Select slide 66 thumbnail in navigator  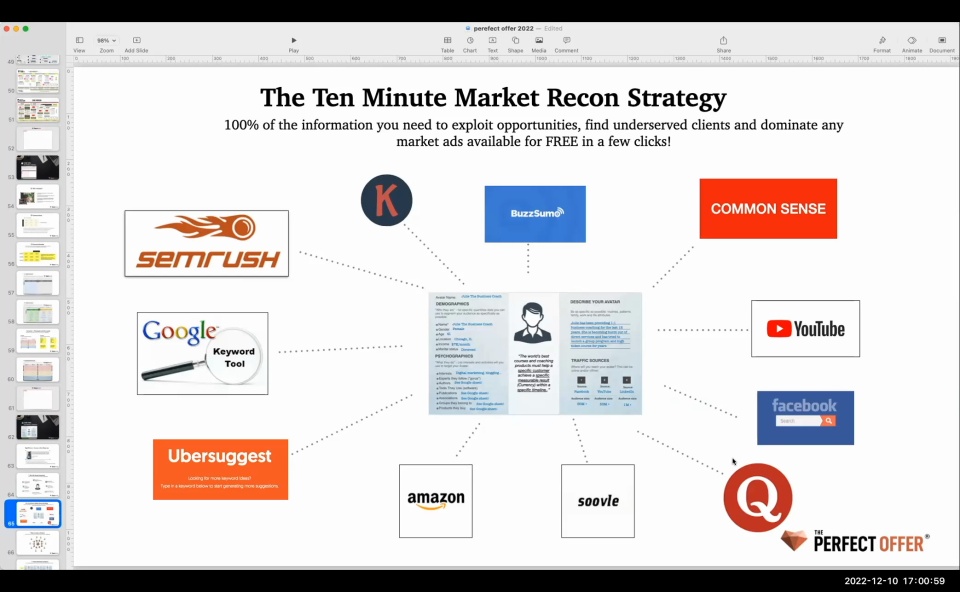(x=38, y=543)
